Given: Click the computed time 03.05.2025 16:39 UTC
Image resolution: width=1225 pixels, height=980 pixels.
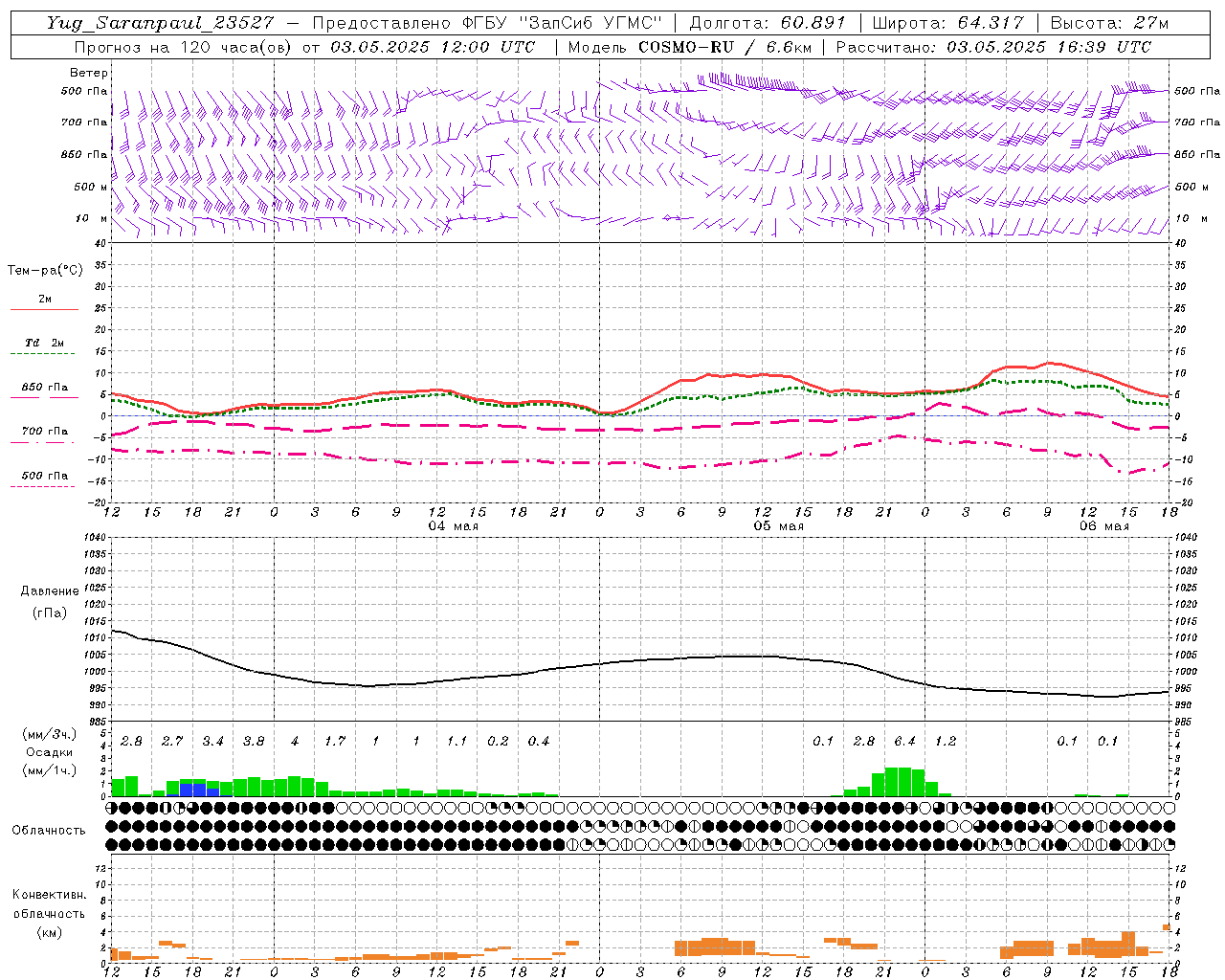Looking at the screenshot, I should (1049, 47).
